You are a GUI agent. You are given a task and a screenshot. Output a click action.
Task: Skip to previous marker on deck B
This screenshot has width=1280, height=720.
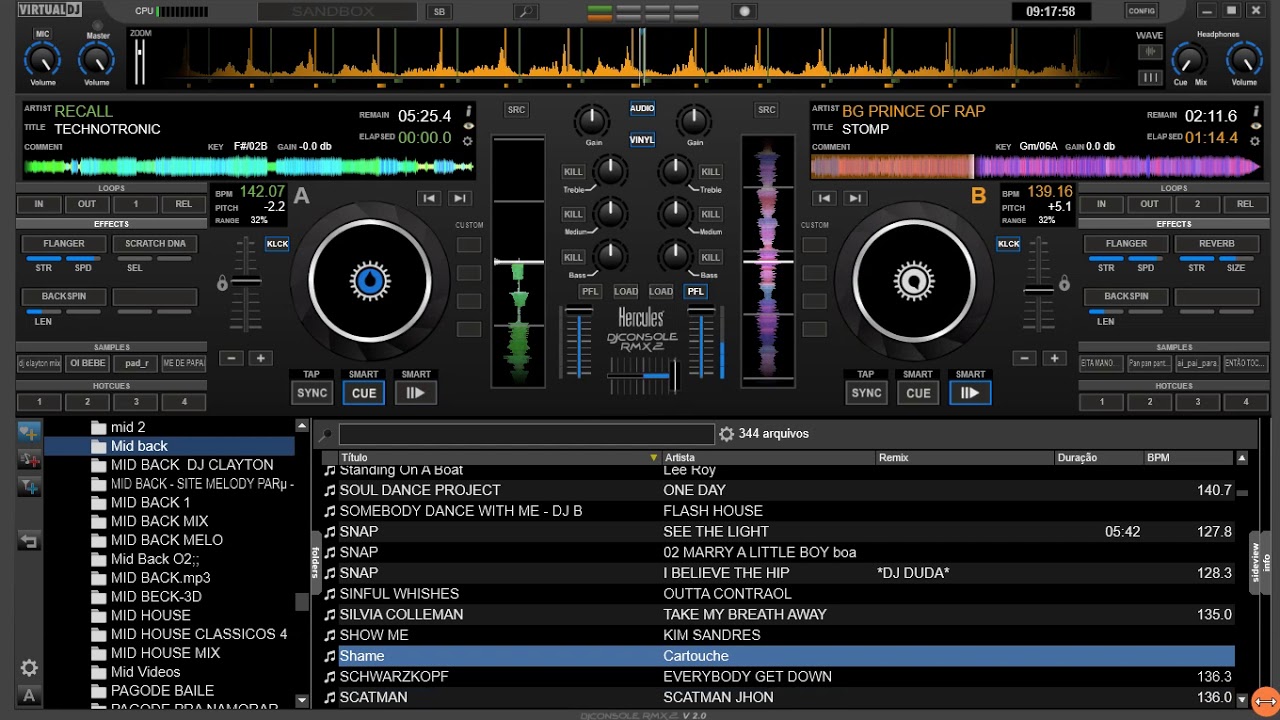click(824, 198)
